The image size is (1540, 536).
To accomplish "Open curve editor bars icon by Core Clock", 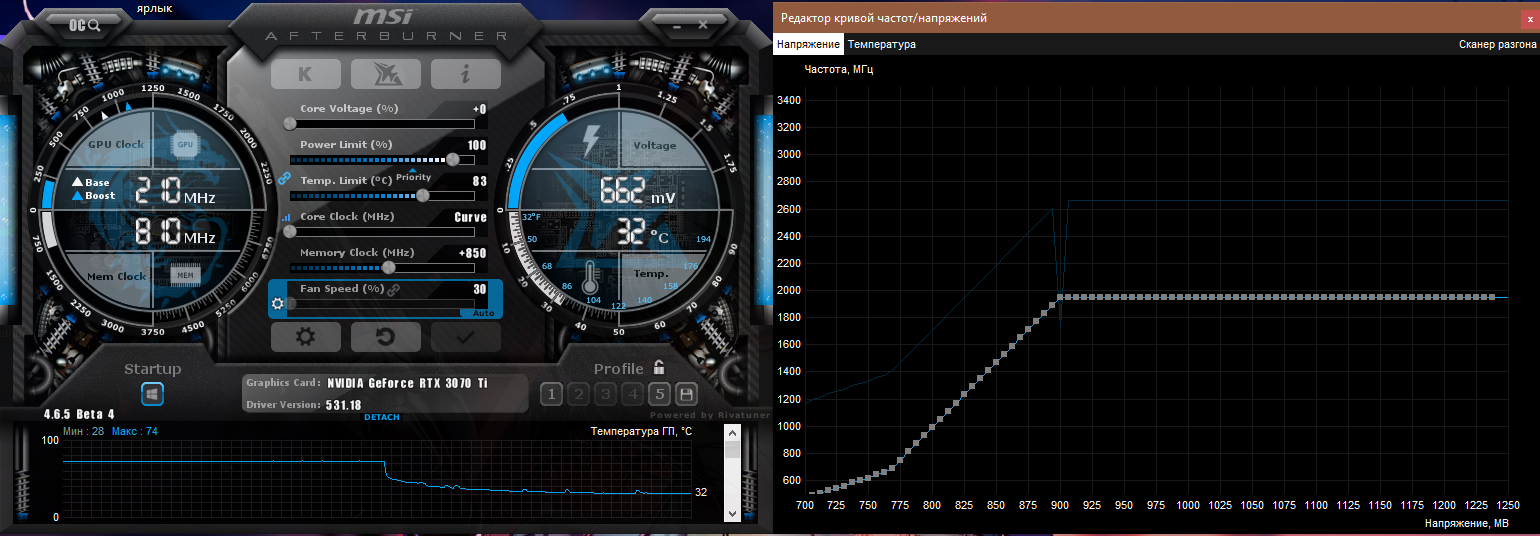I will coord(286,217).
